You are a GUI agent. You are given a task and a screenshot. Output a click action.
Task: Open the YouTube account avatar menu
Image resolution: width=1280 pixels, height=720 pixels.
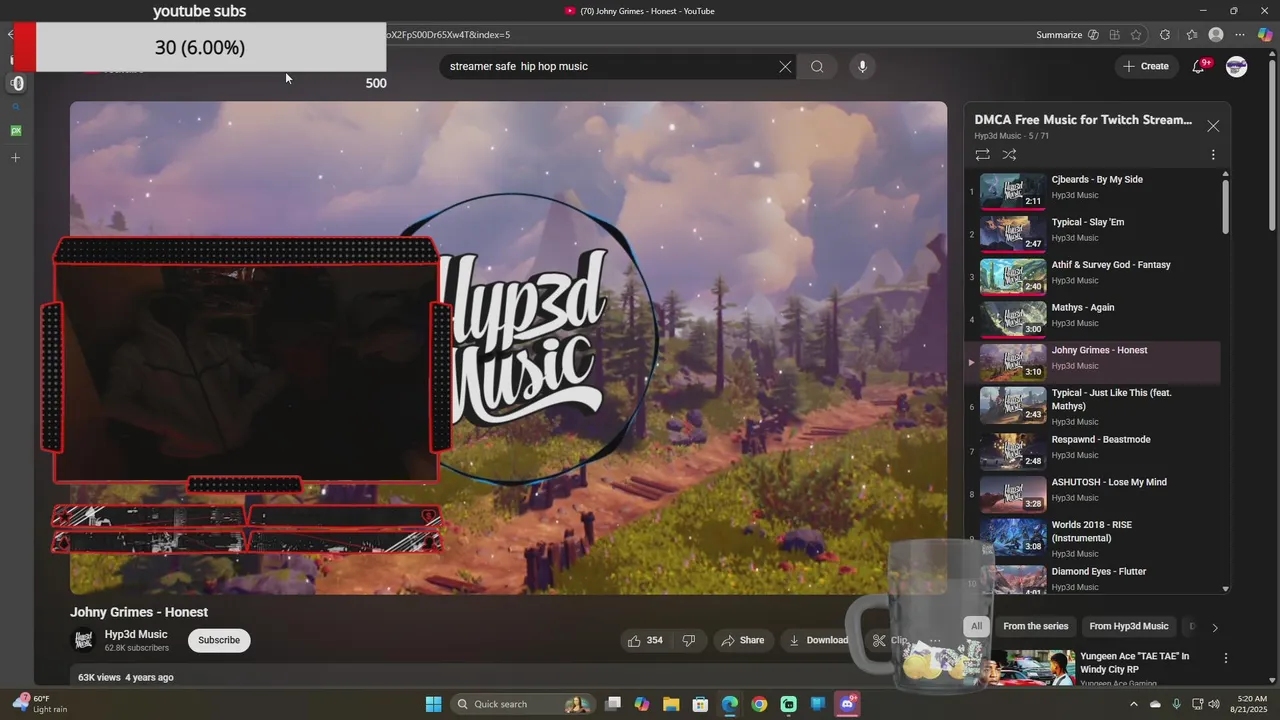point(1237,67)
